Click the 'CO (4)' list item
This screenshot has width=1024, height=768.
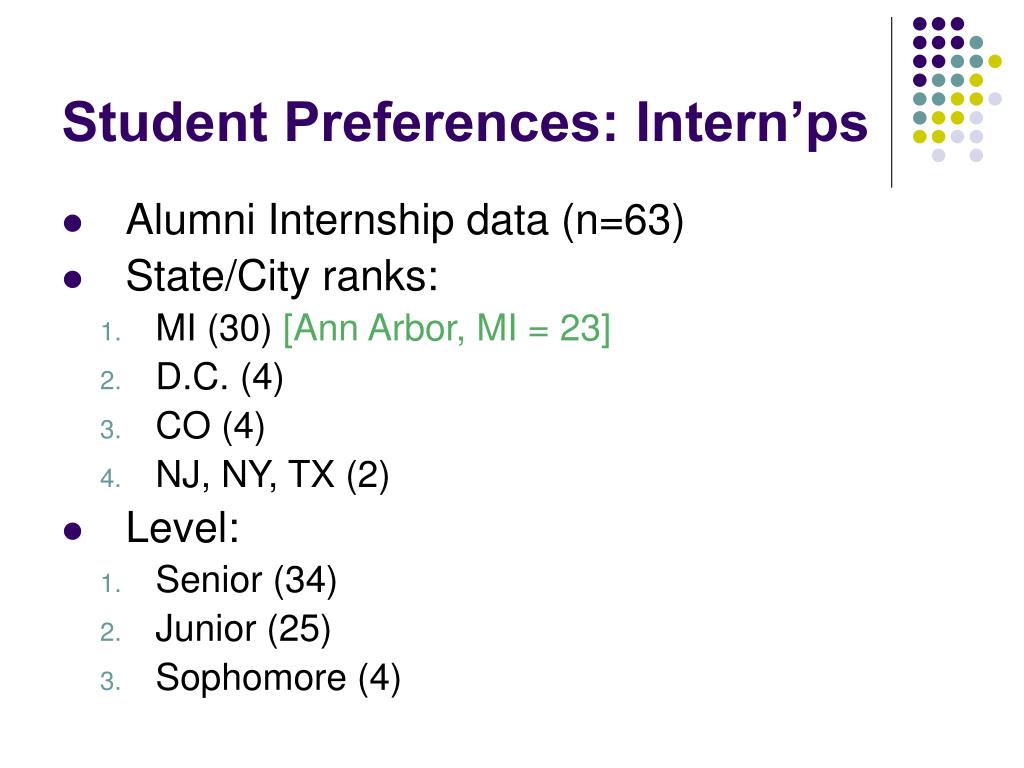[x=210, y=426]
